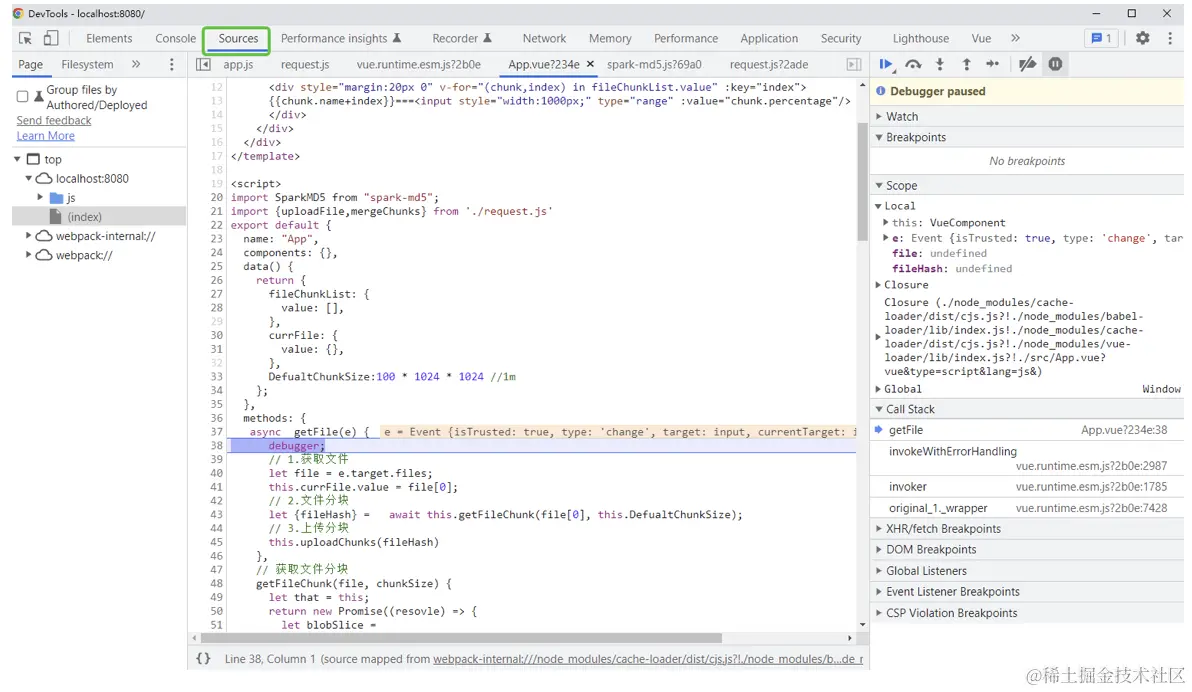1192x692 pixels.
Task: Open the spark-md5.js?69a0 file tab
Action: [654, 65]
